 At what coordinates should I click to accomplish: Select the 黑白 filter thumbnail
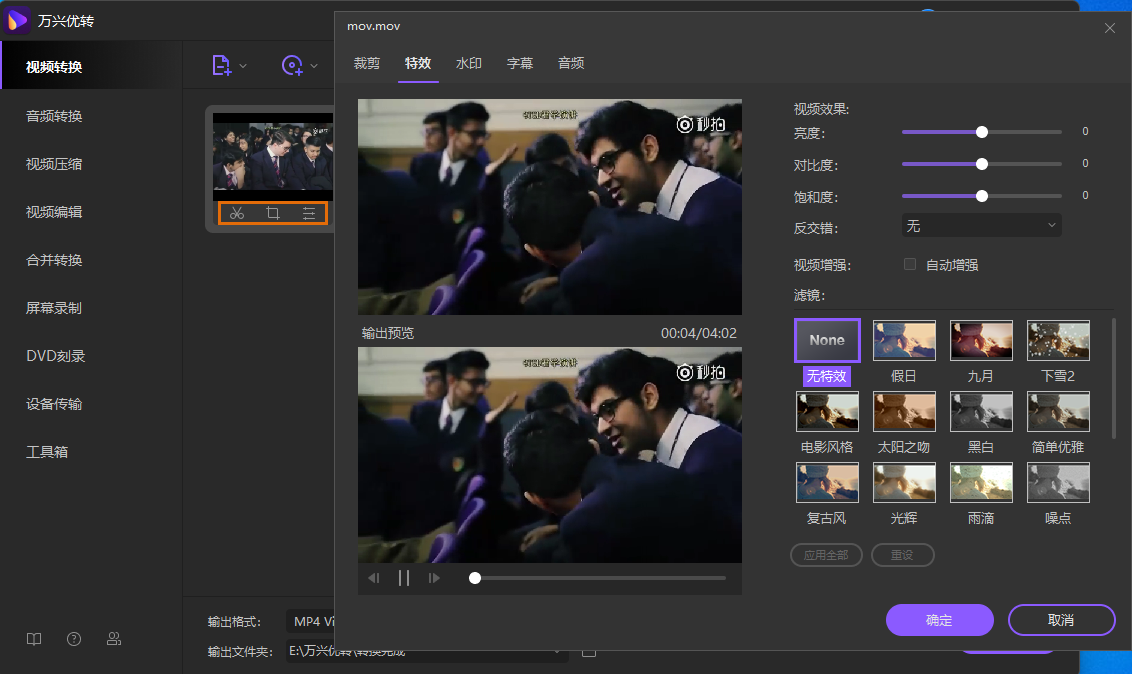click(981, 412)
